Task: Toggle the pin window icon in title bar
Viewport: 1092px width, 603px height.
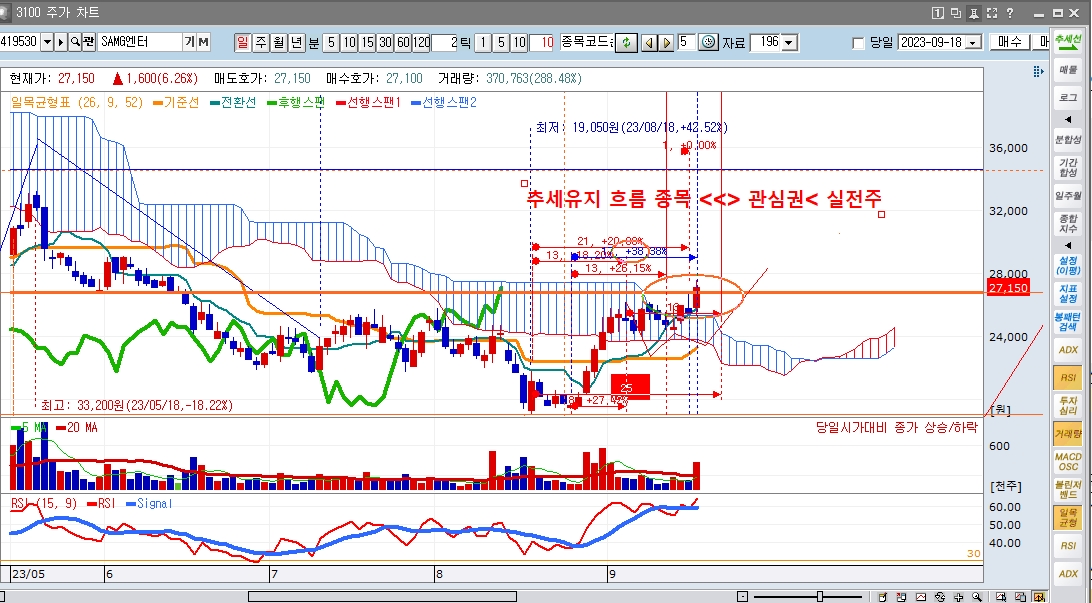Action: (x=974, y=13)
